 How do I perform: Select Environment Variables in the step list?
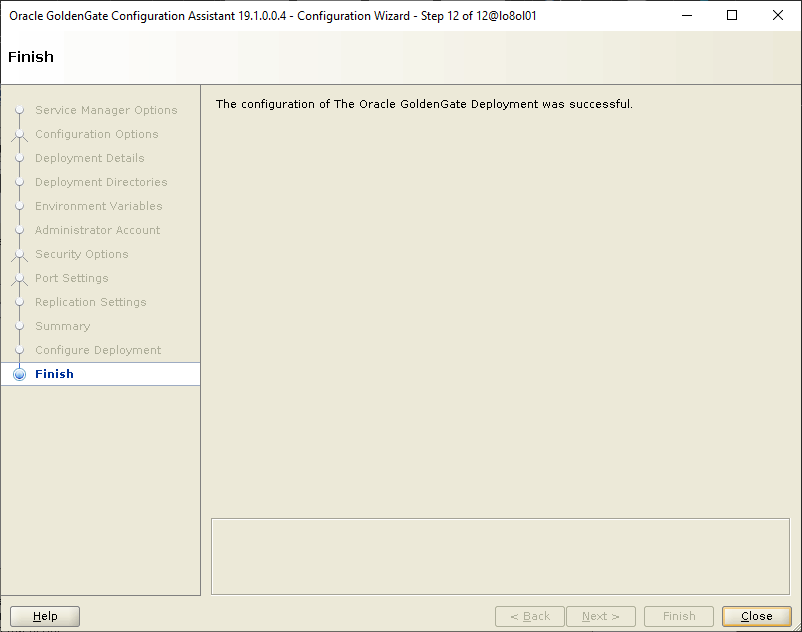[98, 206]
